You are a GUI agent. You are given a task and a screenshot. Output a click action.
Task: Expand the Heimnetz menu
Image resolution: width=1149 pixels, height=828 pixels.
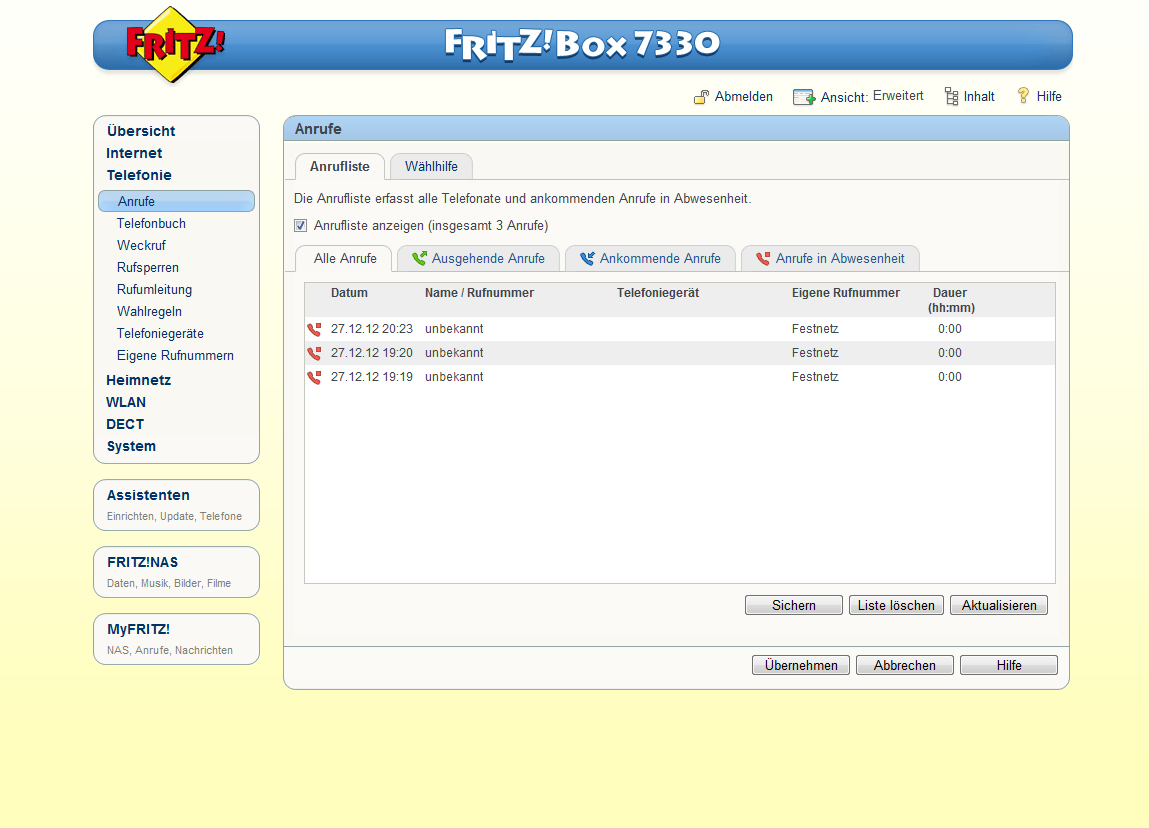point(138,380)
